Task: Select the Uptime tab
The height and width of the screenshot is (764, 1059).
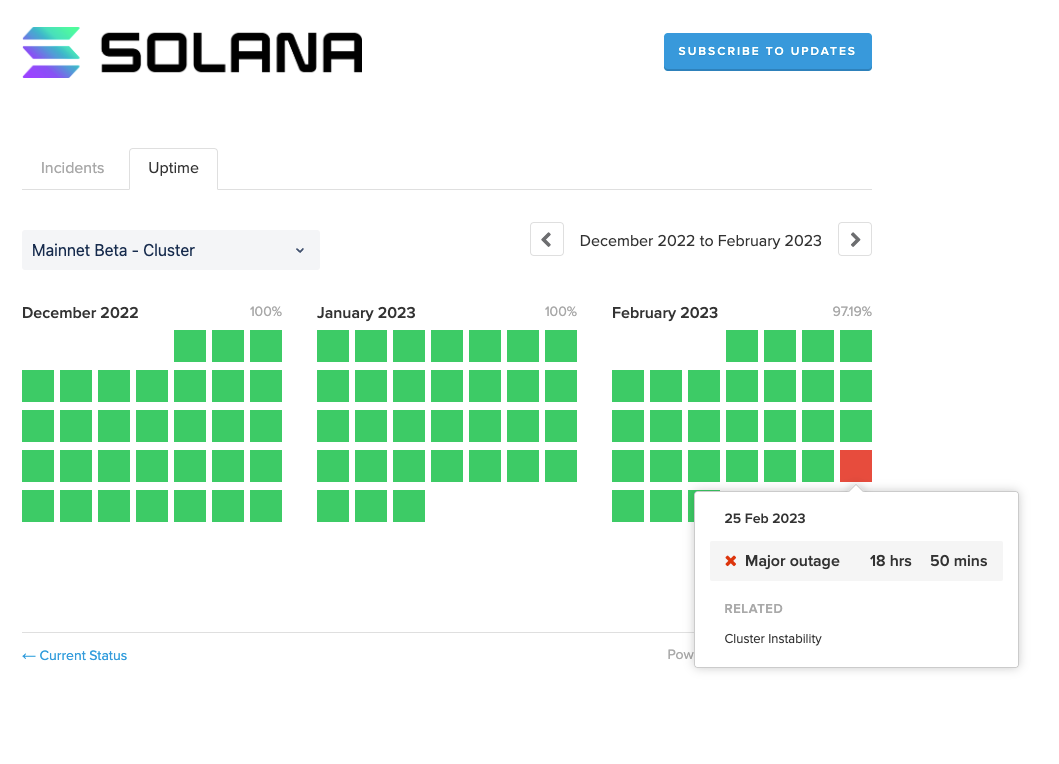Action: (x=174, y=168)
